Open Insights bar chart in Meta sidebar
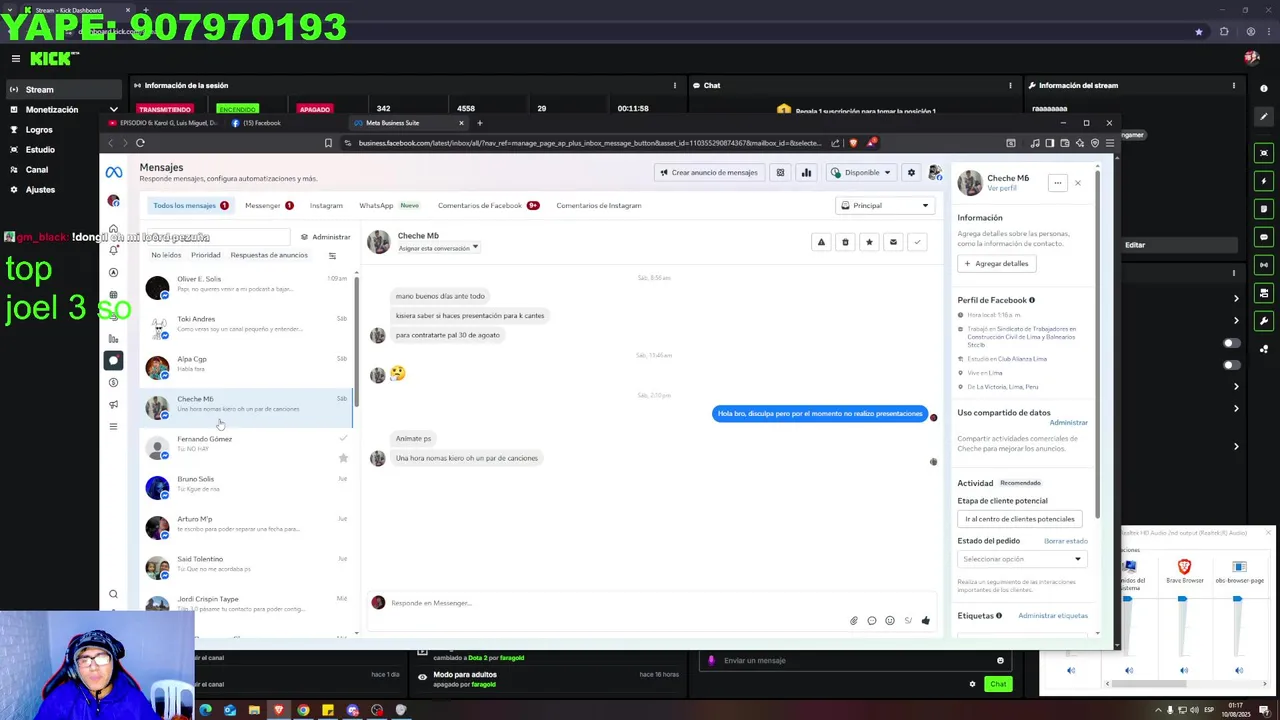 click(x=113, y=339)
